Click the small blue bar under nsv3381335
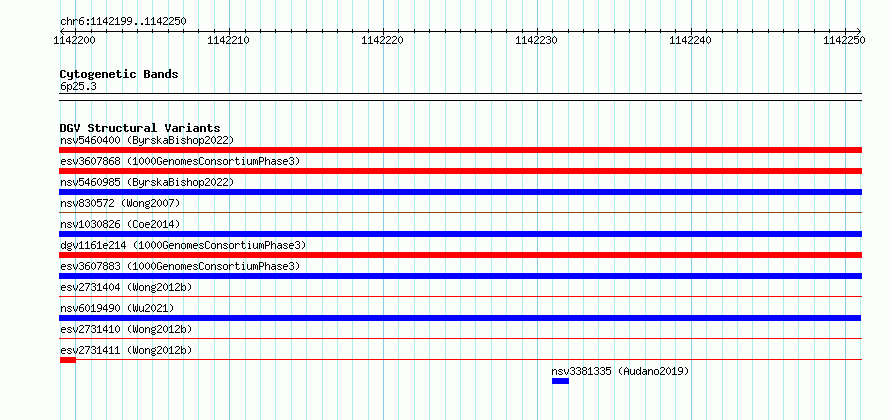 tap(560, 381)
